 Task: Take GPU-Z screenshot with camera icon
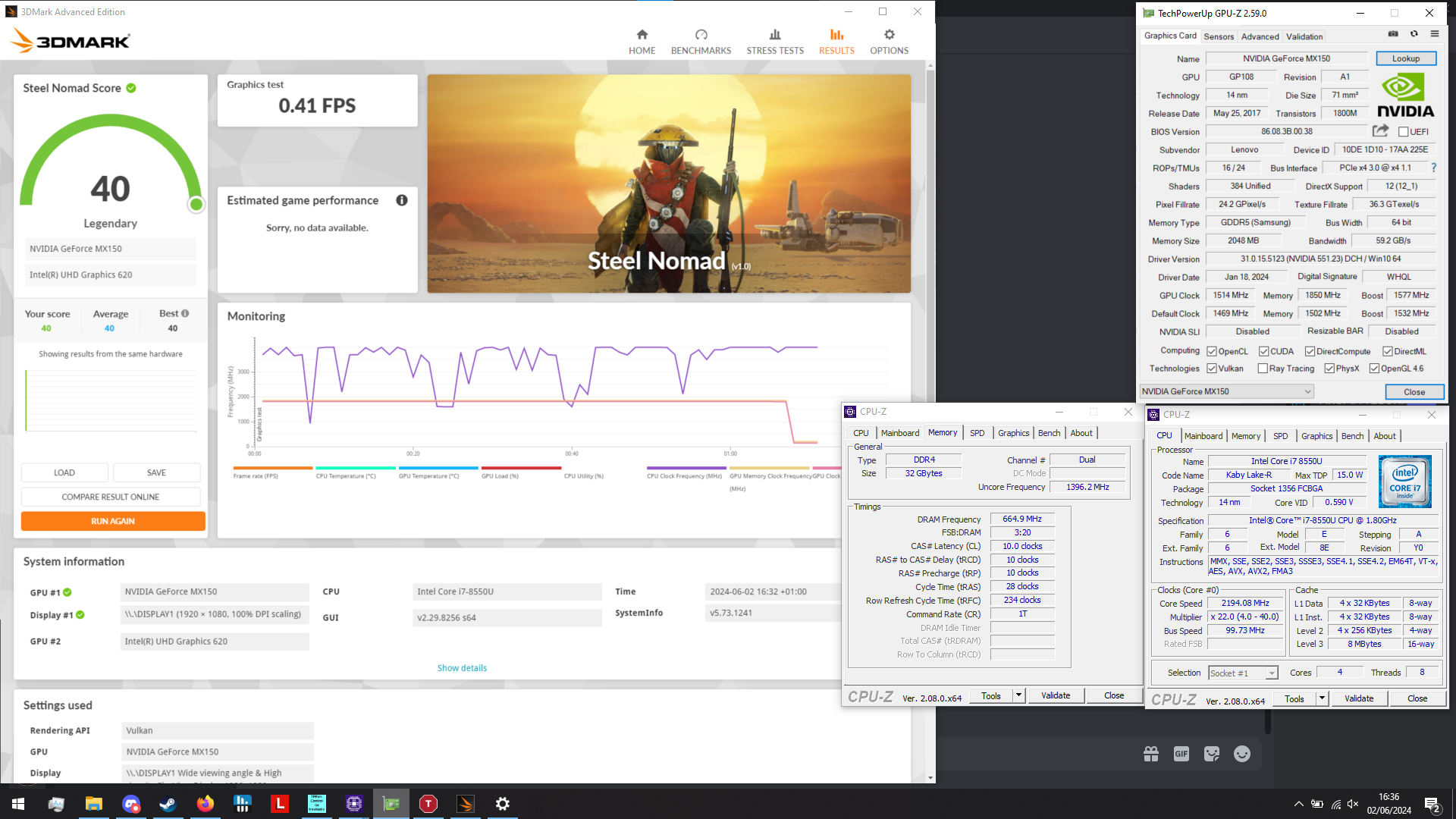click(x=1393, y=34)
